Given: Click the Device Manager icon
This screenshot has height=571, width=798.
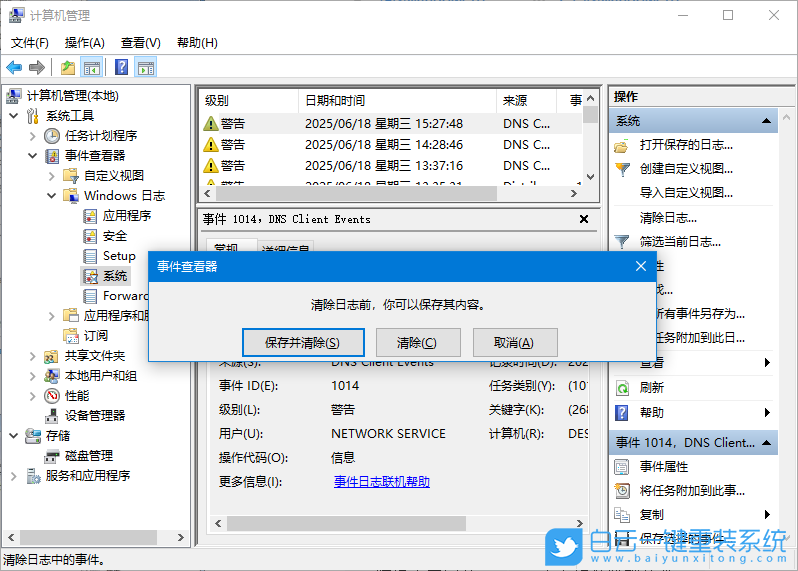Looking at the screenshot, I should coord(51,416).
